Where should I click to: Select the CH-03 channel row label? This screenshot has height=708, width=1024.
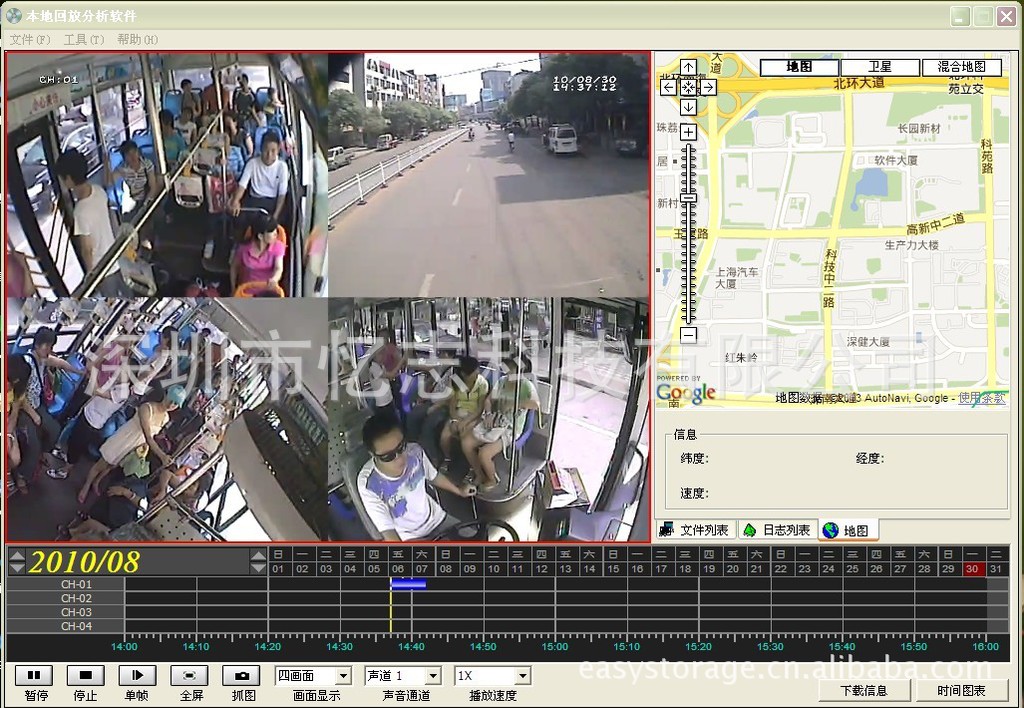[x=65, y=612]
